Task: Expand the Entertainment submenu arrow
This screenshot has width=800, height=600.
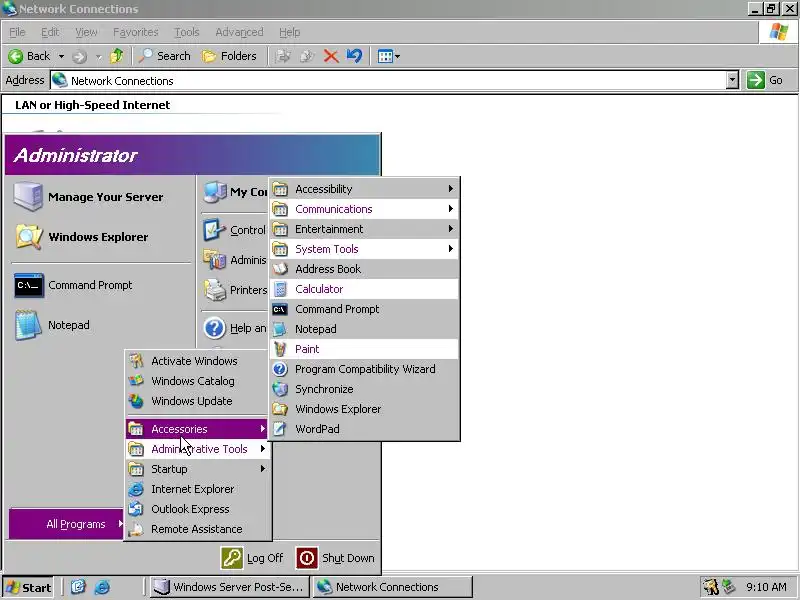Action: click(x=451, y=229)
